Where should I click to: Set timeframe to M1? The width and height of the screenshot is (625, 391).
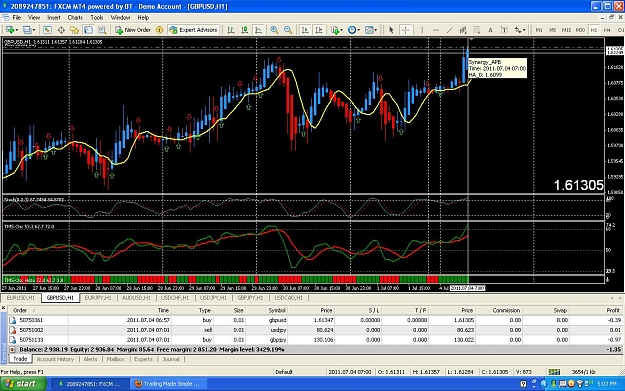(x=539, y=30)
